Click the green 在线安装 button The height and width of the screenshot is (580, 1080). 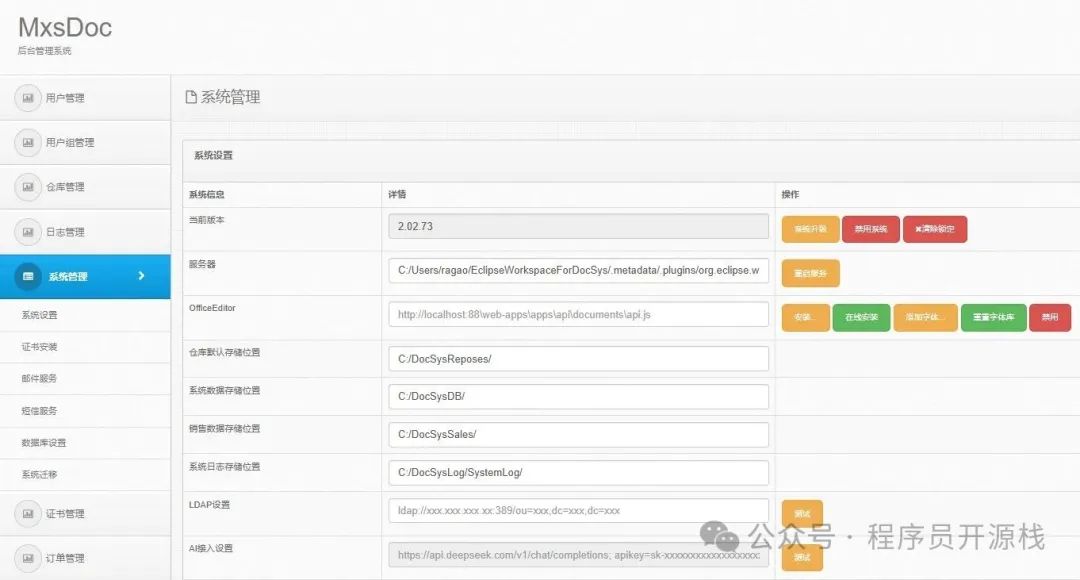(x=860, y=317)
